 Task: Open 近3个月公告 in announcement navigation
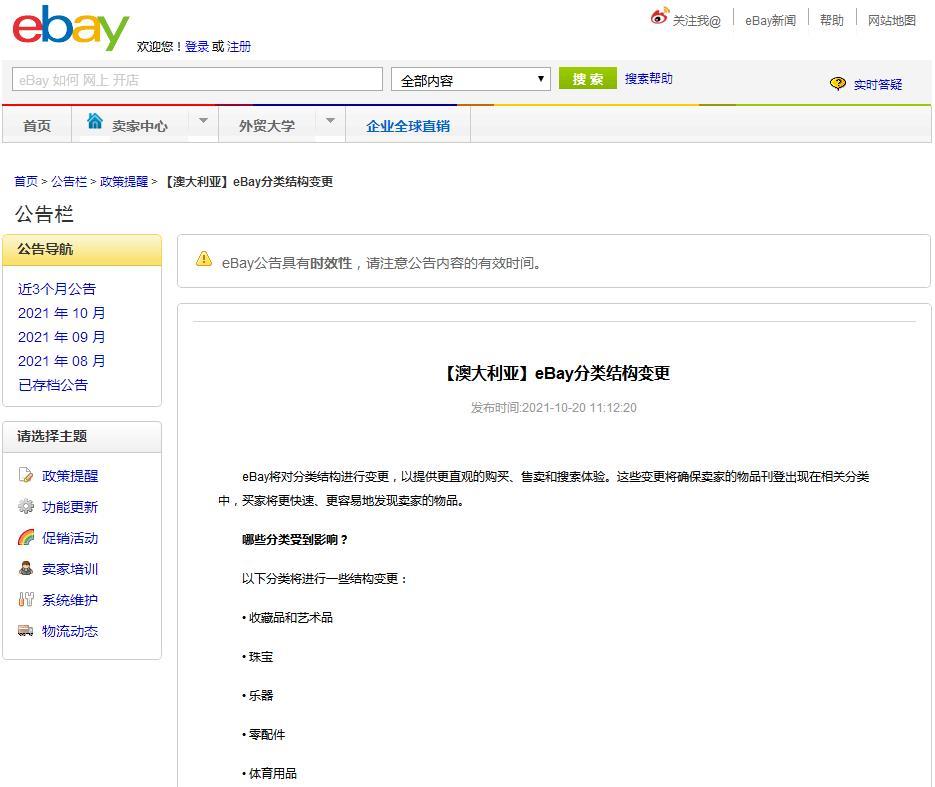[57, 289]
